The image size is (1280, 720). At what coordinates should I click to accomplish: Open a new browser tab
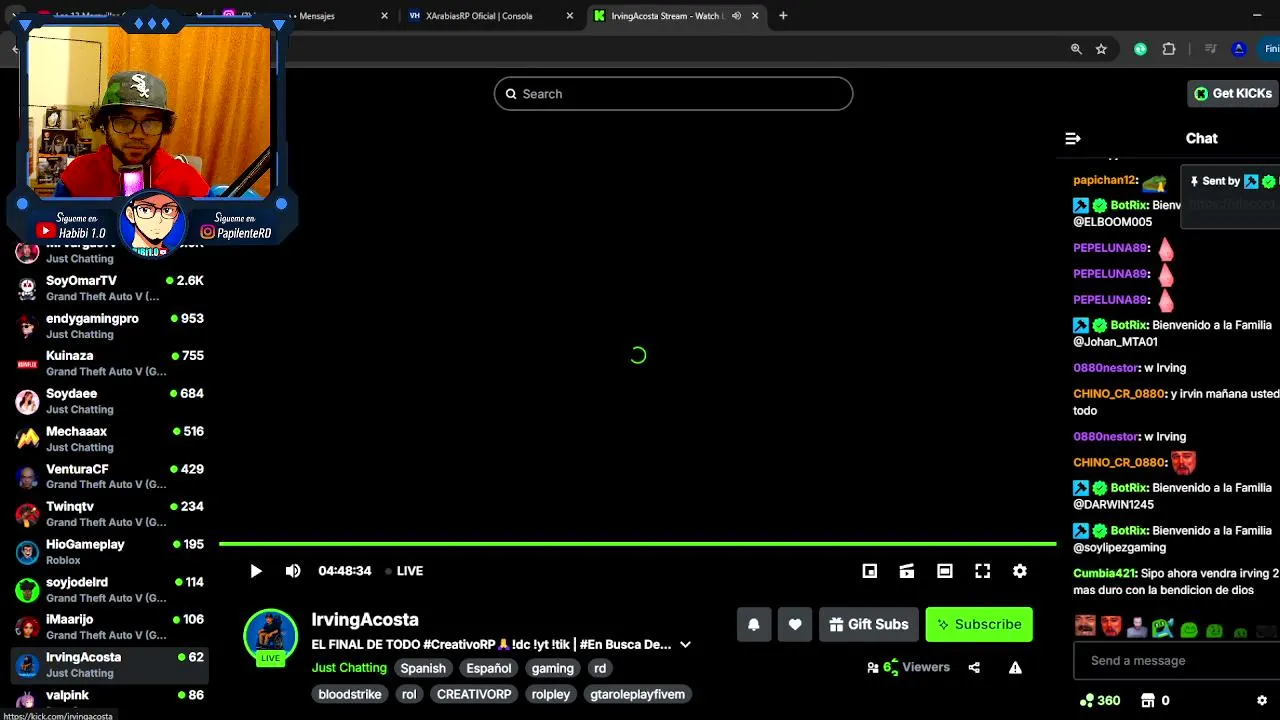783,16
